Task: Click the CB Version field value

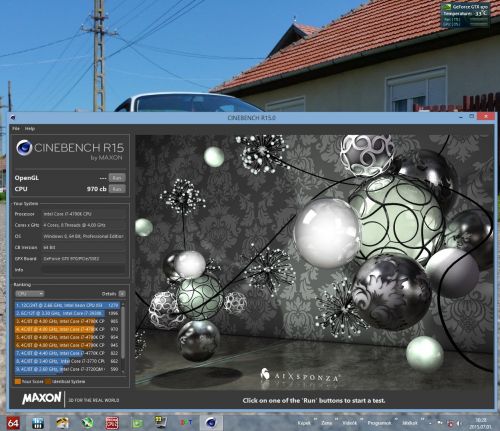Action: [83, 247]
